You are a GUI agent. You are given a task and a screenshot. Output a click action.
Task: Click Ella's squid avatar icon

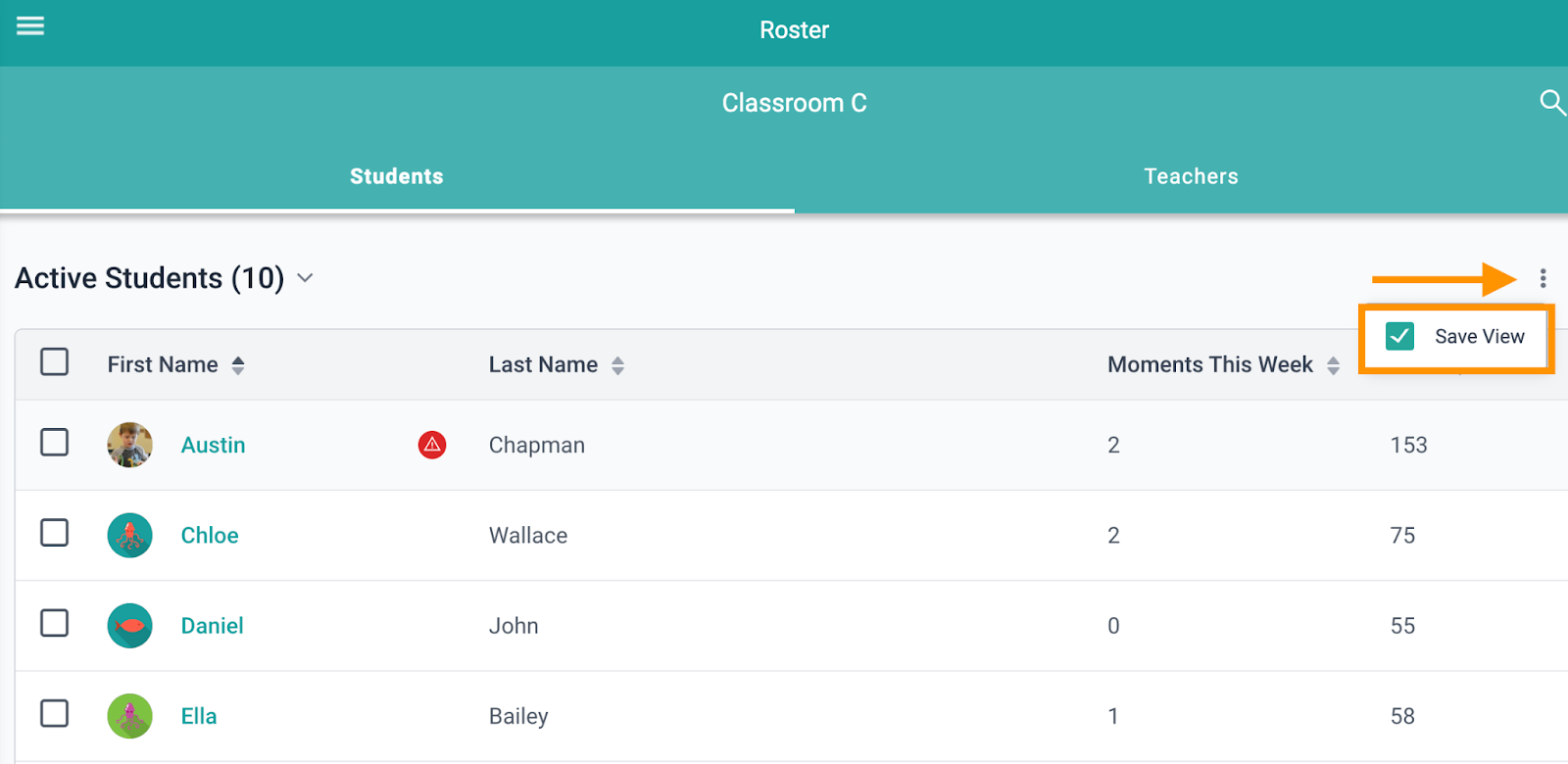(129, 716)
